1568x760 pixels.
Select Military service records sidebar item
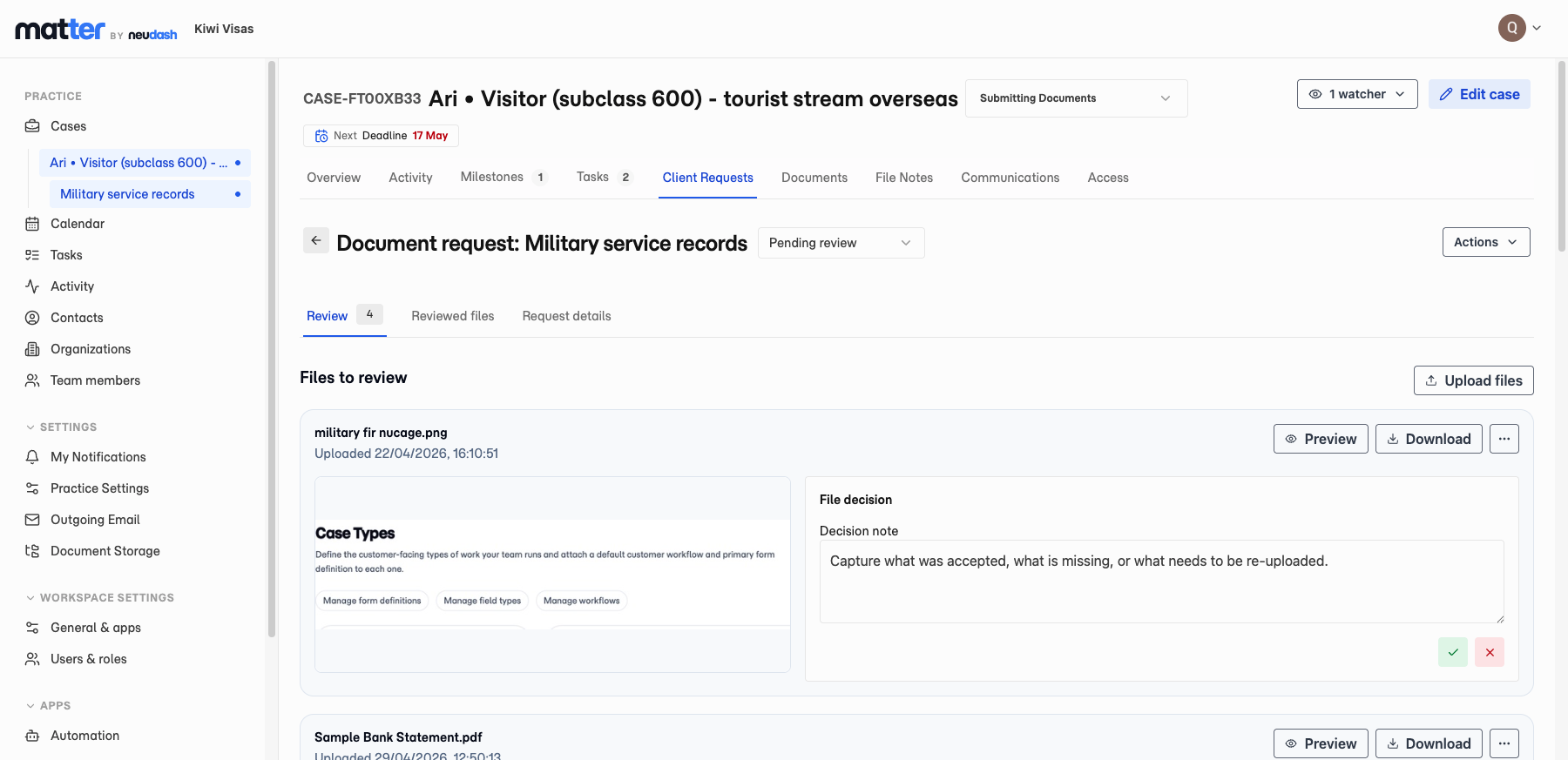coord(150,194)
